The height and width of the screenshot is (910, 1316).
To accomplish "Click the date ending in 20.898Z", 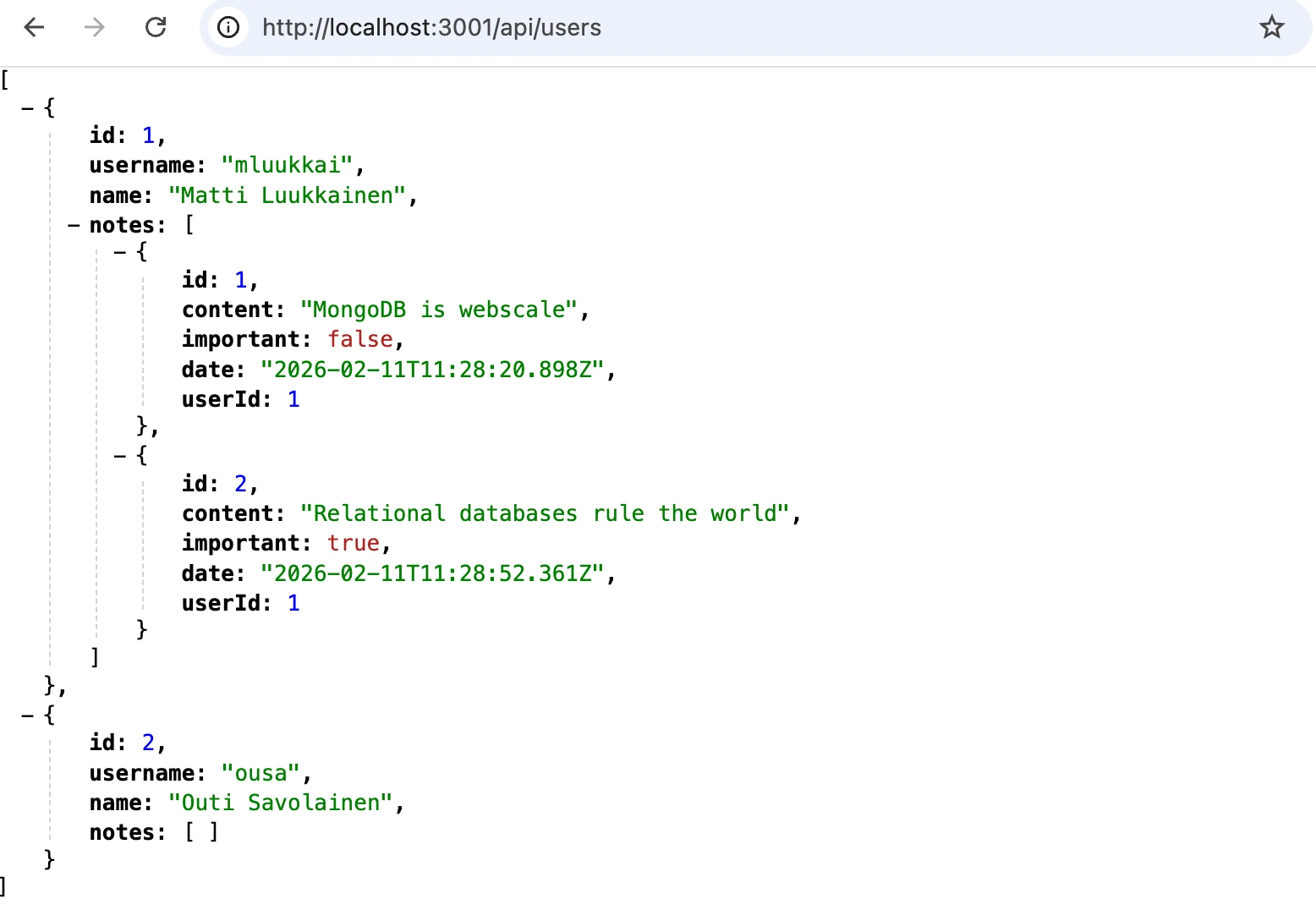I will coord(432,370).
